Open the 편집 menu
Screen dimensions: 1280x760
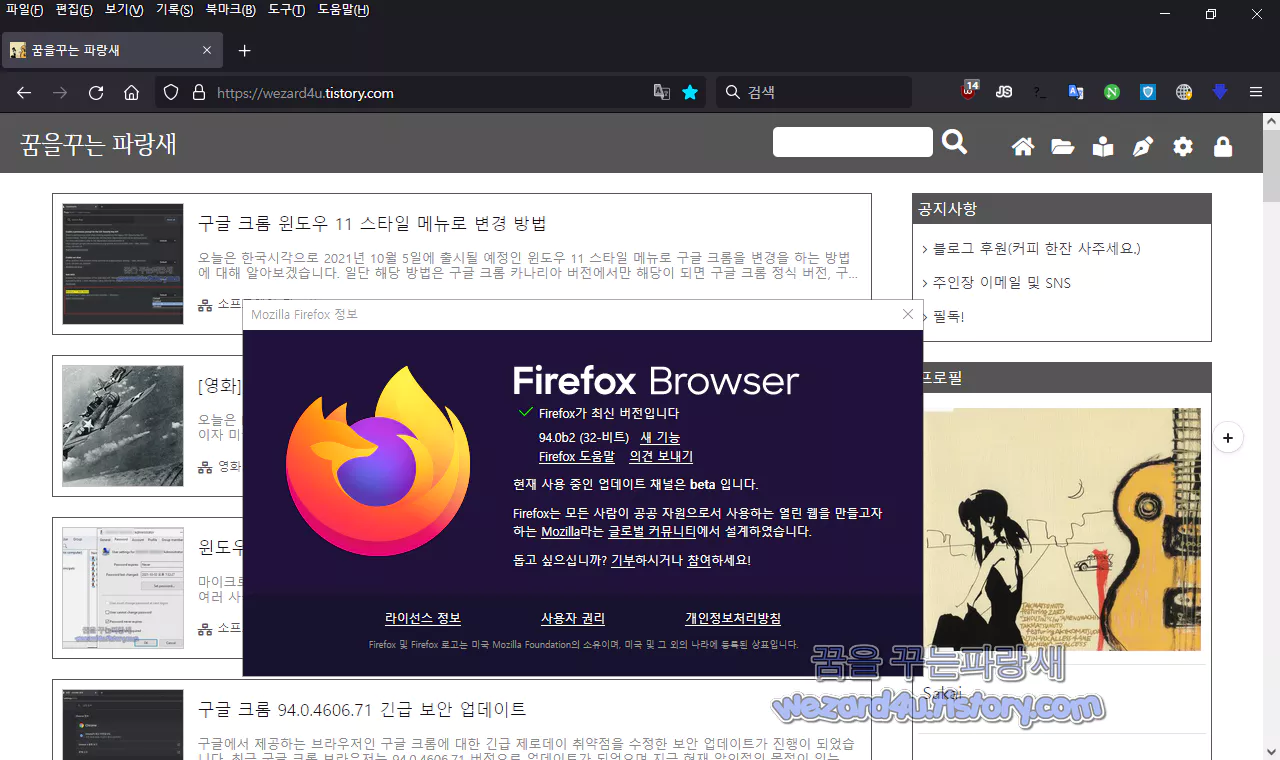[74, 10]
